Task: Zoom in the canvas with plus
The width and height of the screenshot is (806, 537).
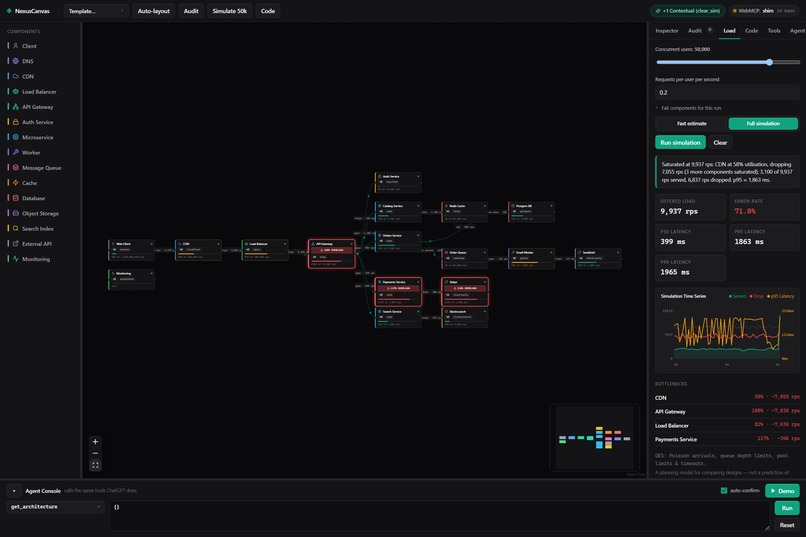Action: click(95, 441)
